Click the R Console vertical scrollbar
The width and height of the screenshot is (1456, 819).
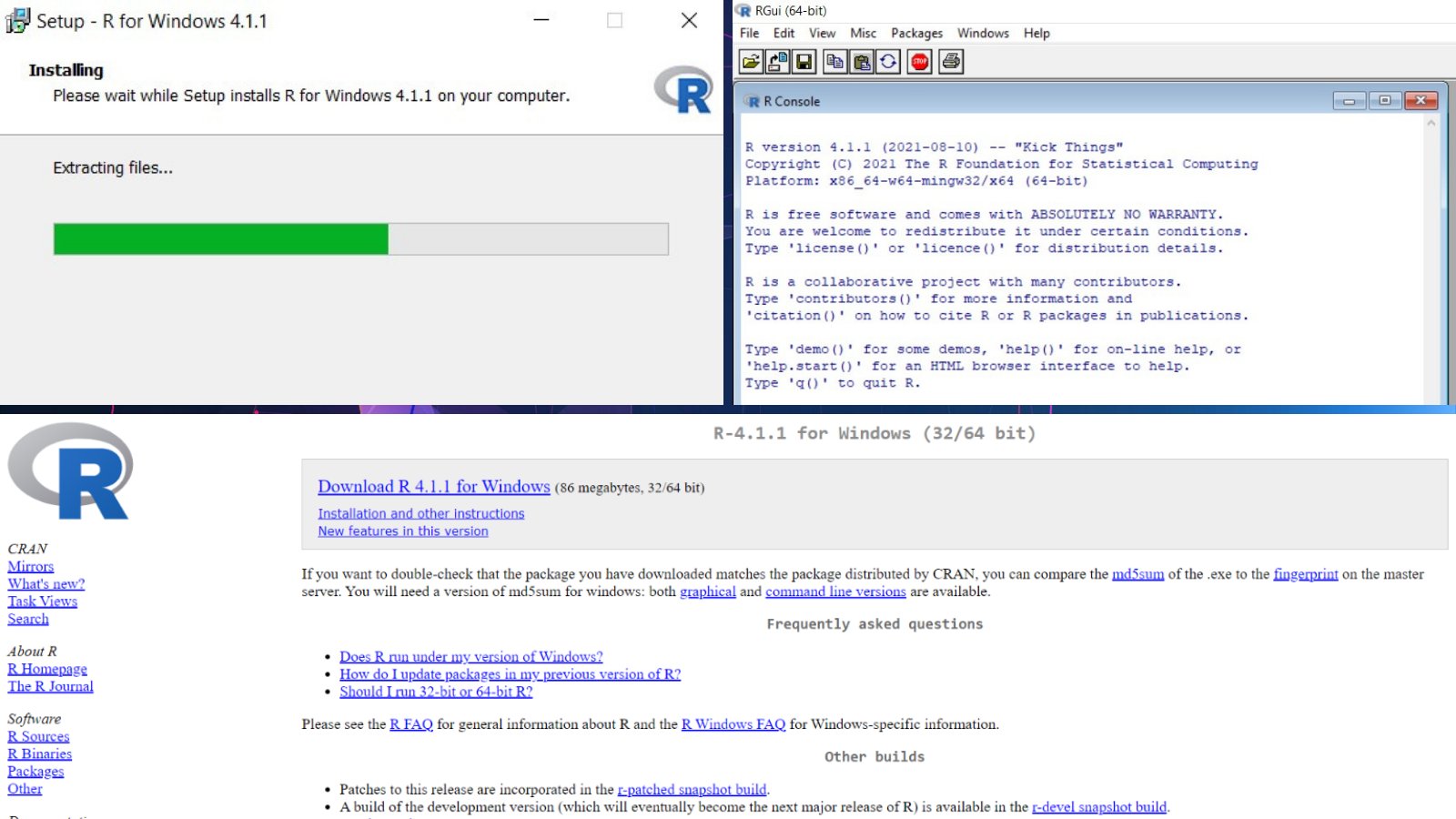(1431, 258)
